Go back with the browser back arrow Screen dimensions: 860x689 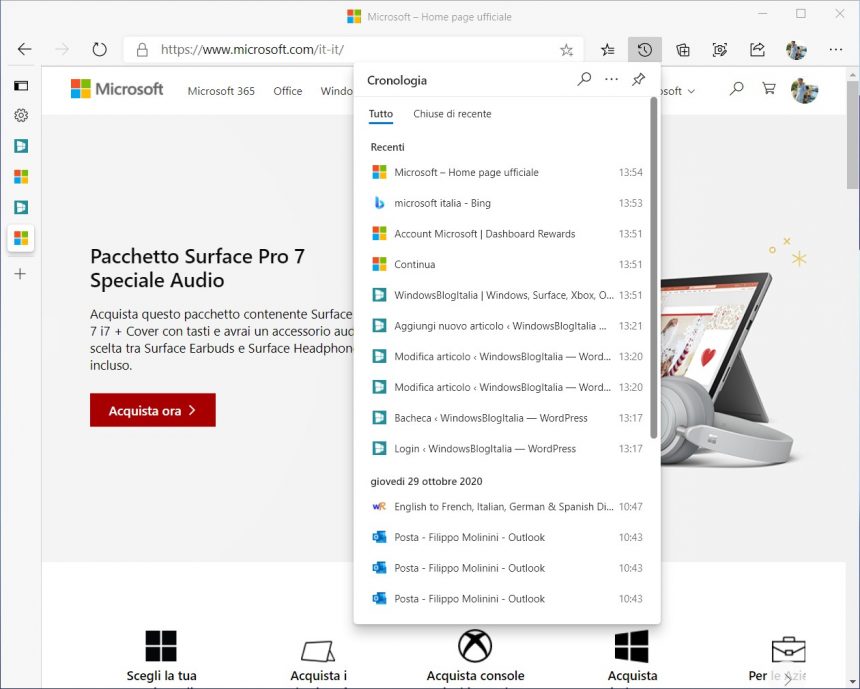(x=25, y=49)
